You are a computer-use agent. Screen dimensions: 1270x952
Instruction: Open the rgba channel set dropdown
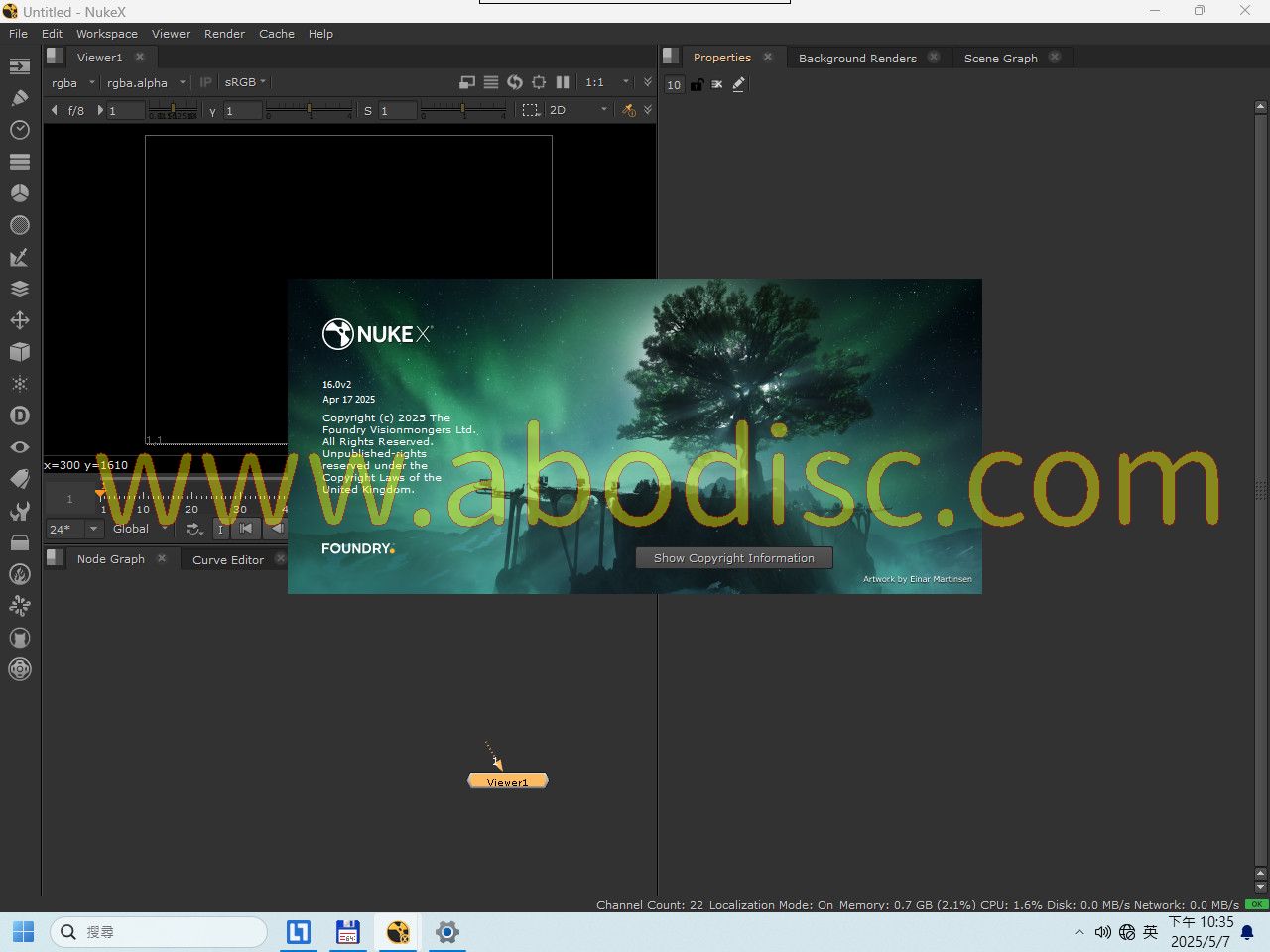[x=72, y=82]
